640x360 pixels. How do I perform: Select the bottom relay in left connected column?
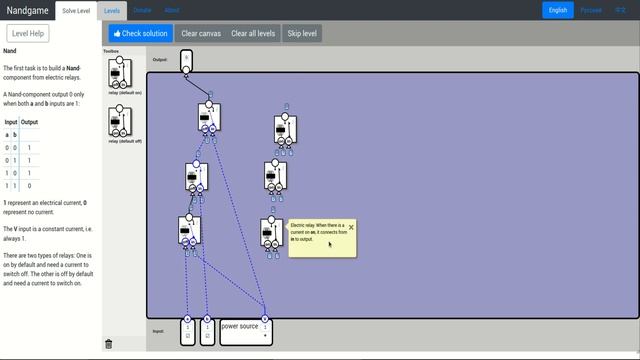pos(189,231)
